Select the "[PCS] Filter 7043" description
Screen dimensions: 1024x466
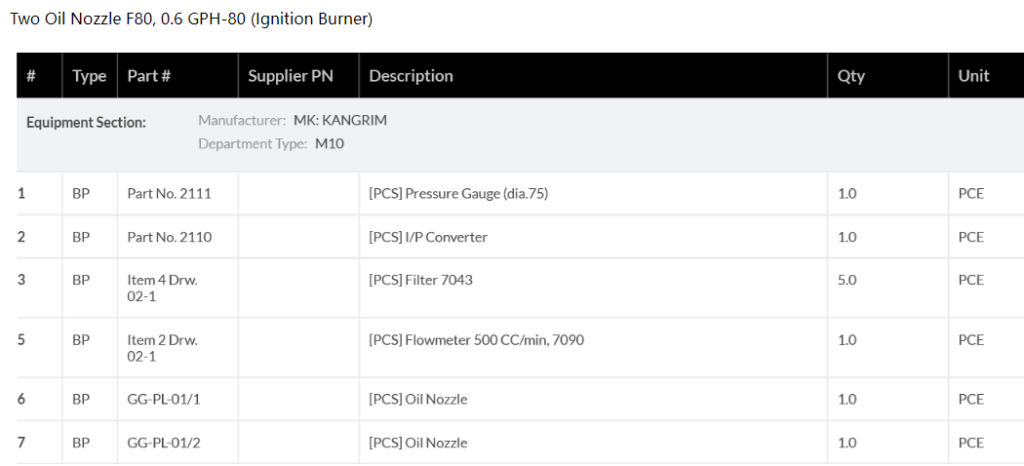point(421,281)
